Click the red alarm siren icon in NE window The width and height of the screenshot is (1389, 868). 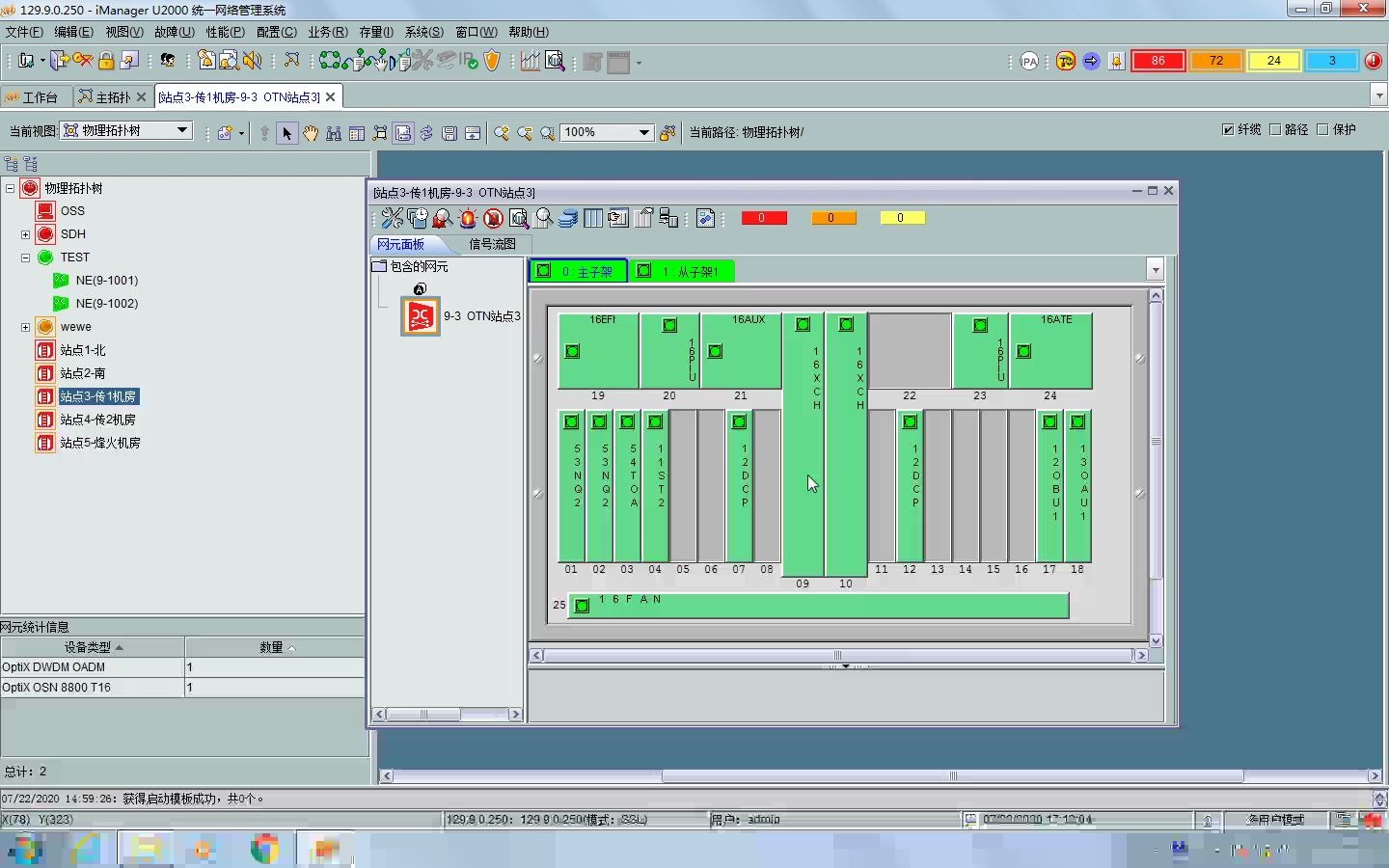468,218
